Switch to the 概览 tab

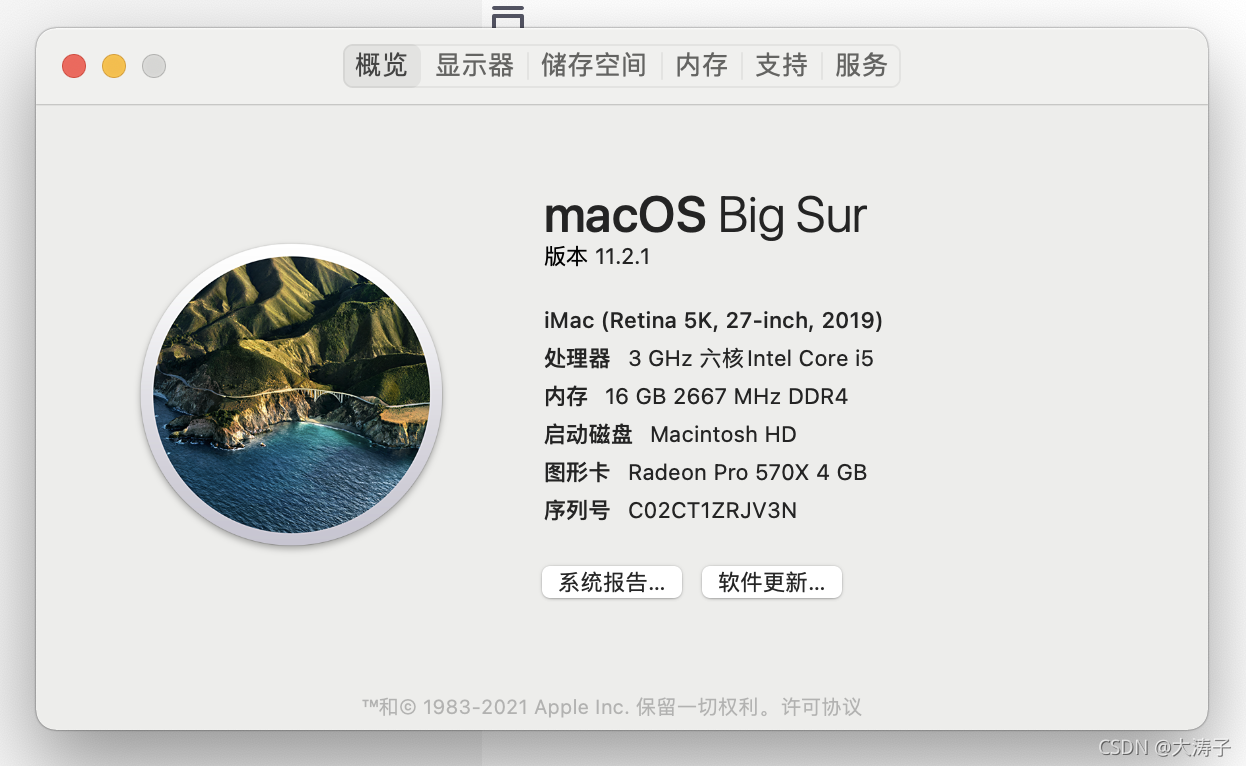point(382,66)
